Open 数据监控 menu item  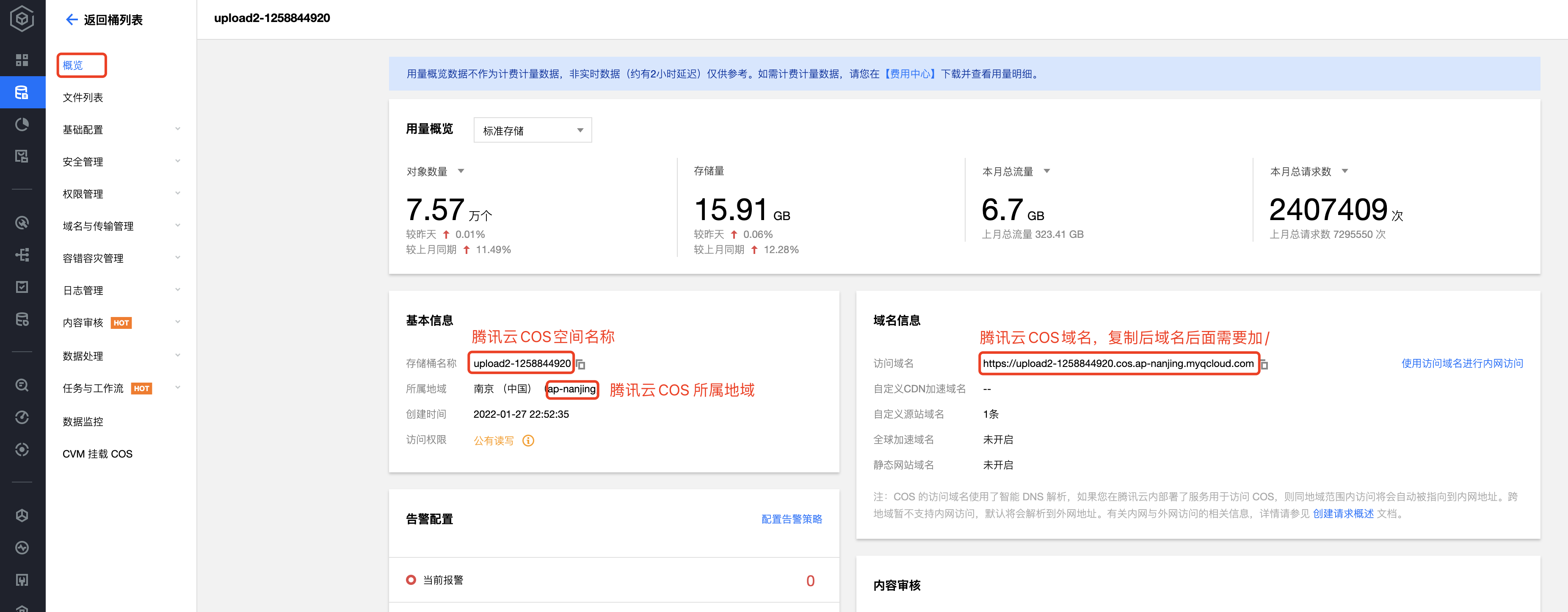[83, 422]
